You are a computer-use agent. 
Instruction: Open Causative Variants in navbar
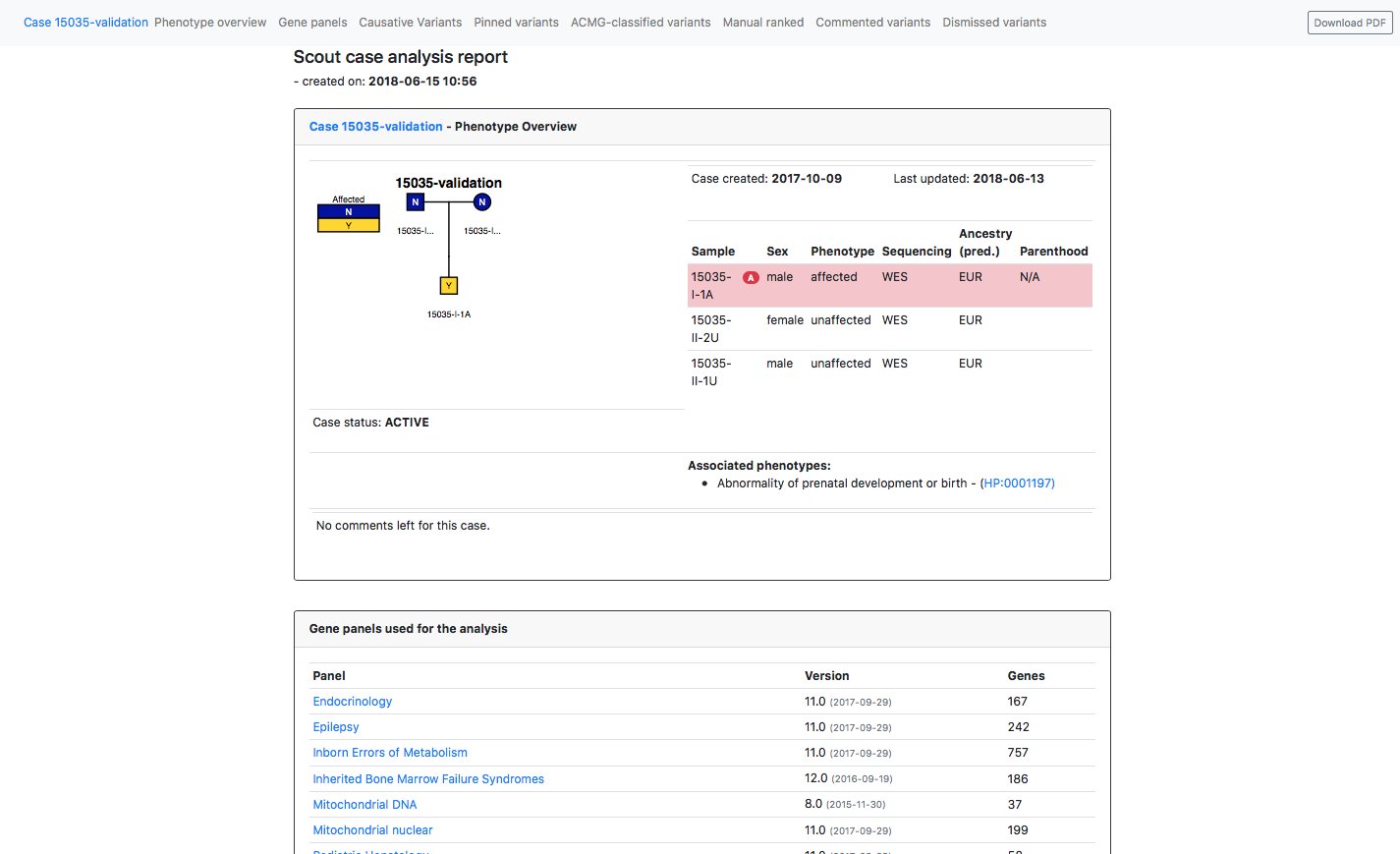pyautogui.click(x=410, y=23)
